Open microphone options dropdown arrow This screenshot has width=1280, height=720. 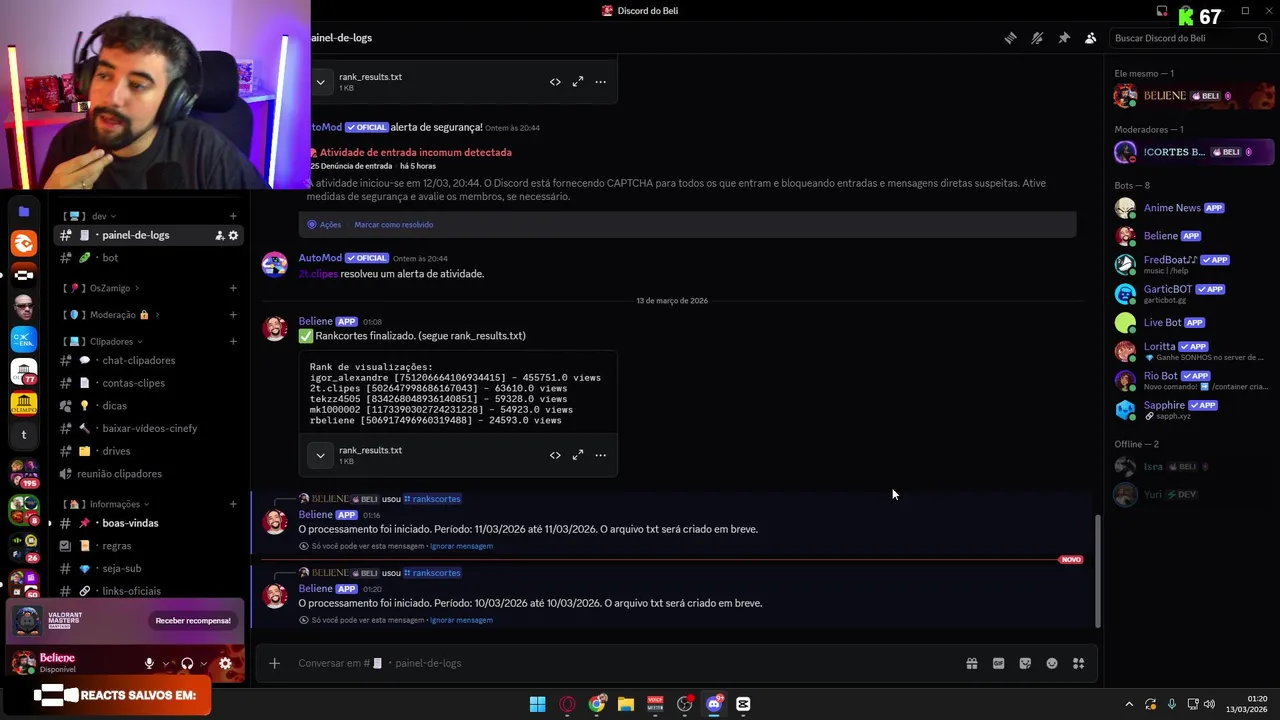166,663
